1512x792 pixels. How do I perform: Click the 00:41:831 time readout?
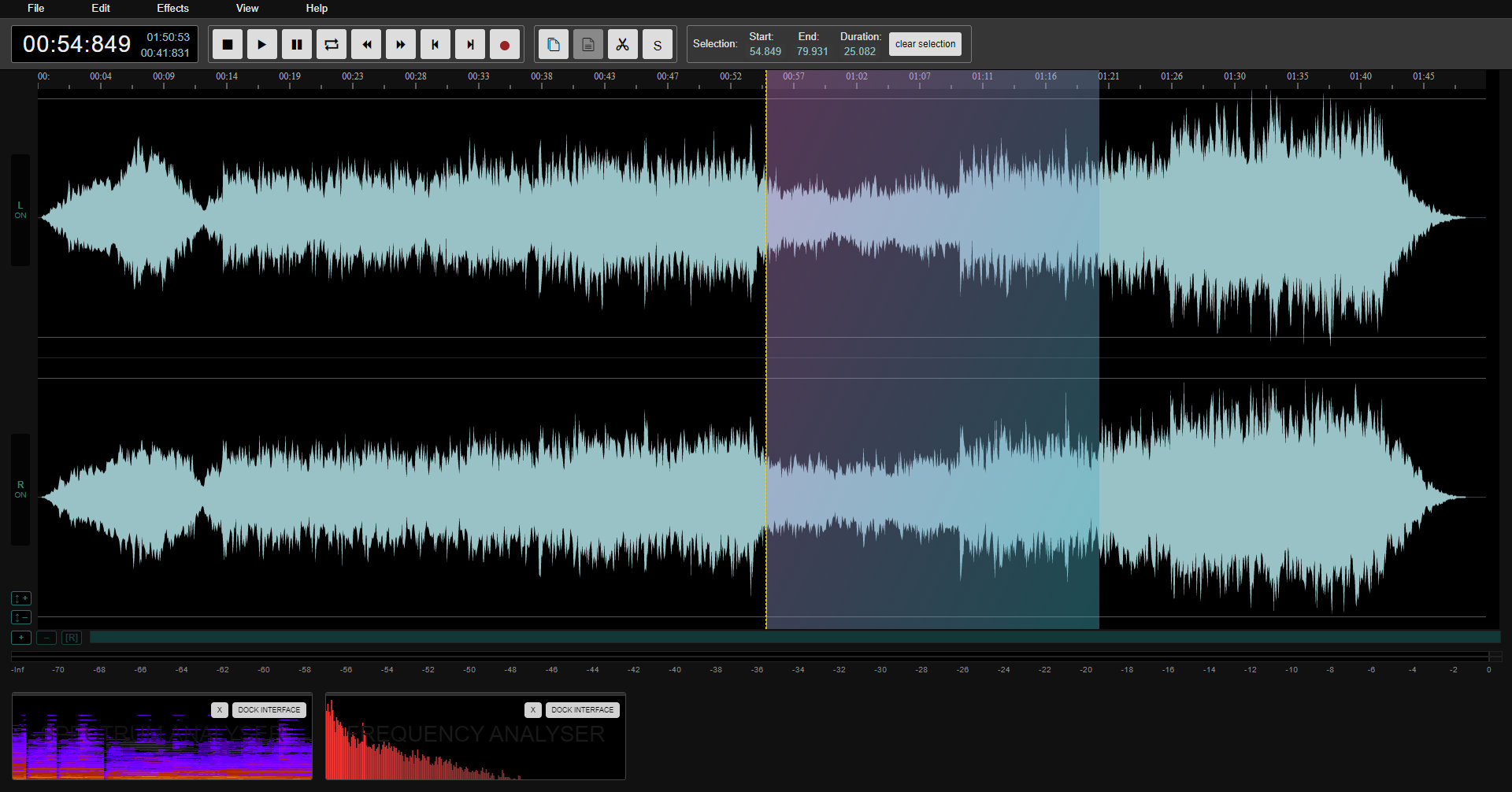(165, 53)
